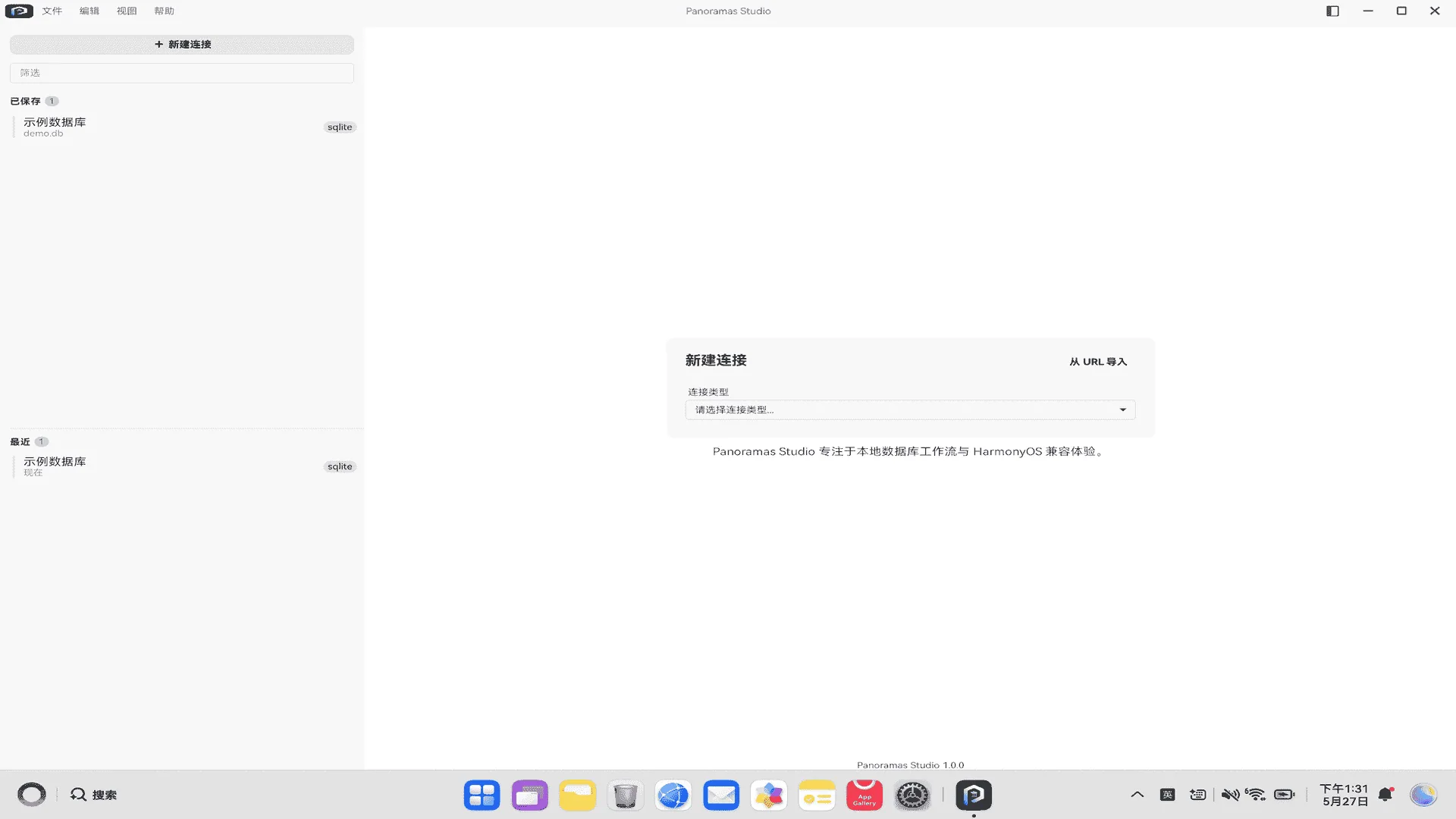Viewport: 1456px width, 819px height.
Task: Click the sqlite tag on recent connection
Action: point(340,466)
